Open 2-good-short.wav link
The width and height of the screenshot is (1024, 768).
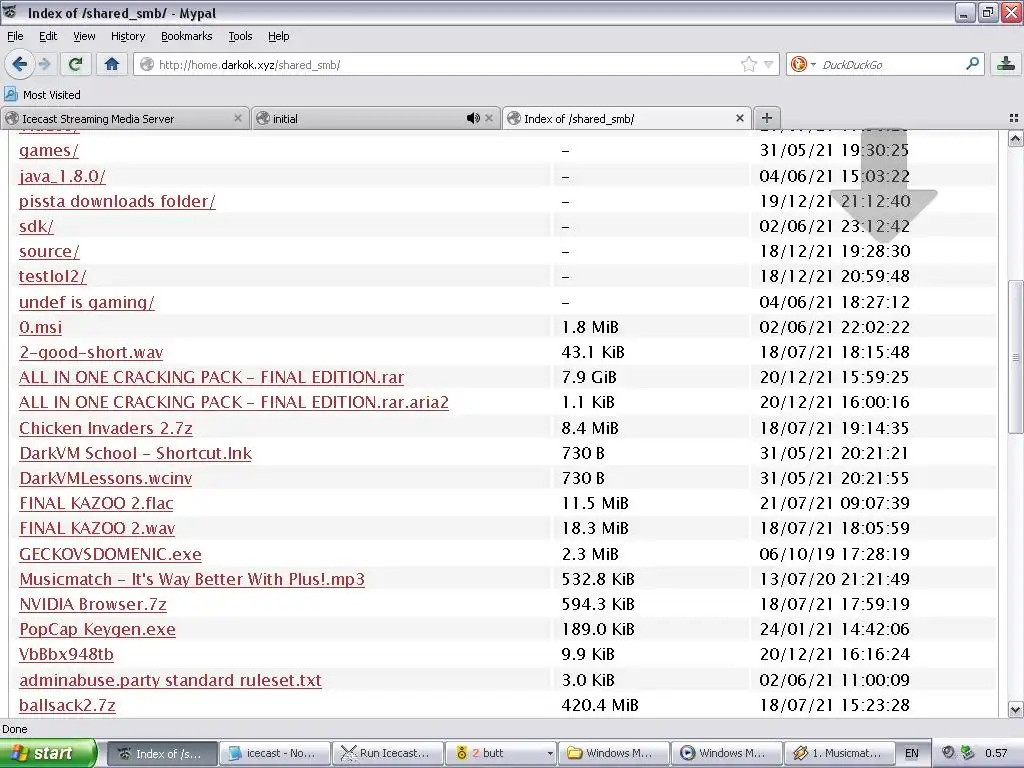click(91, 353)
